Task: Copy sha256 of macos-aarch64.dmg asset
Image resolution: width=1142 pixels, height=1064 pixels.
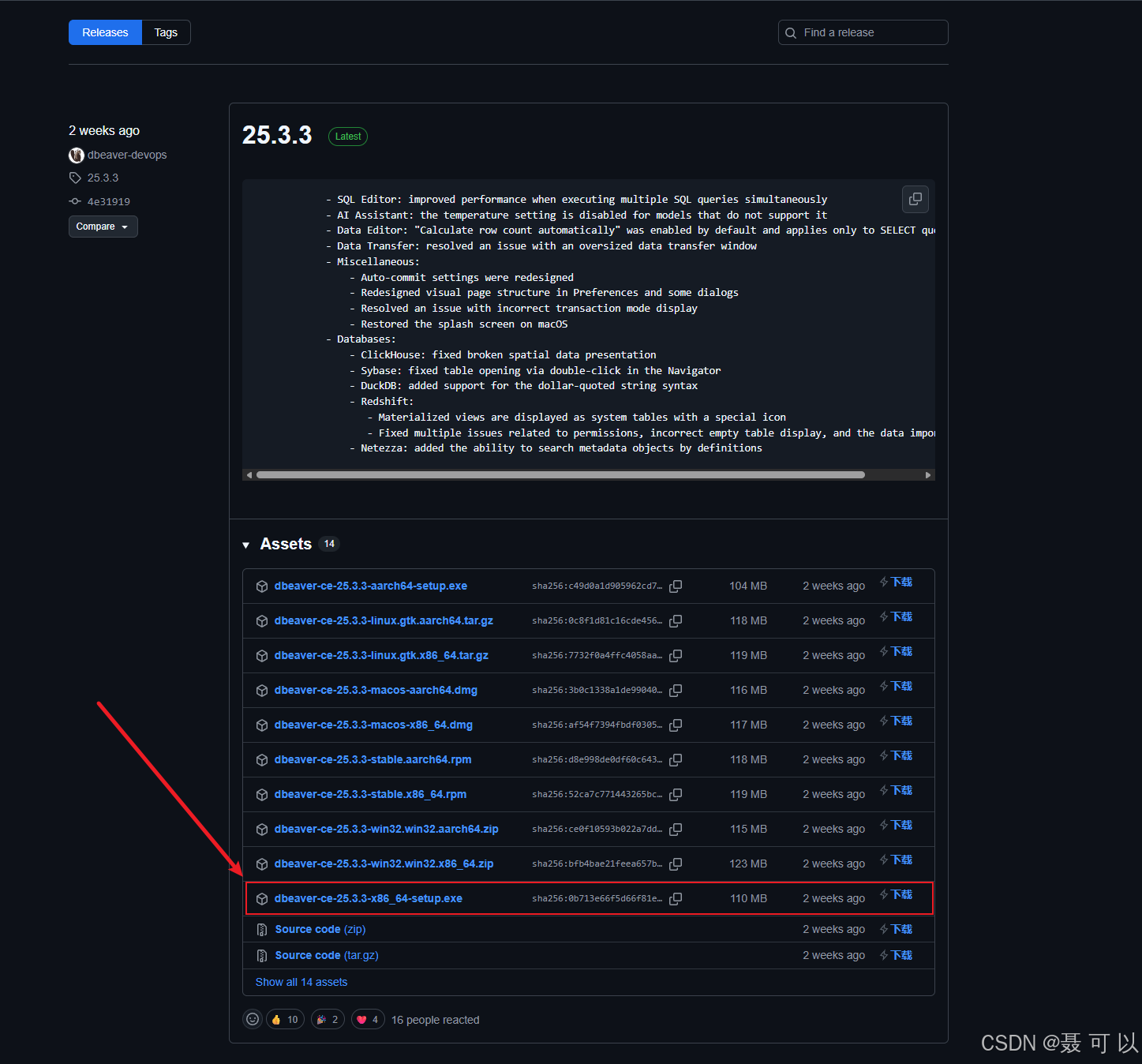Action: coord(676,691)
